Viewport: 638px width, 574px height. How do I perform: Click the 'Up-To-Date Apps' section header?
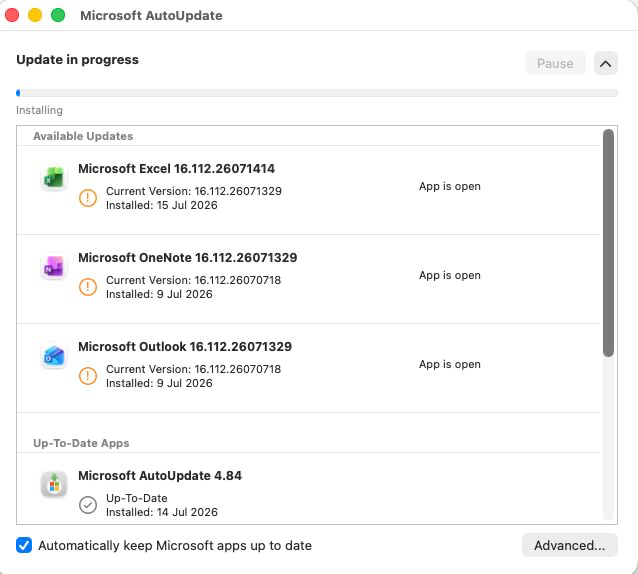pos(81,443)
